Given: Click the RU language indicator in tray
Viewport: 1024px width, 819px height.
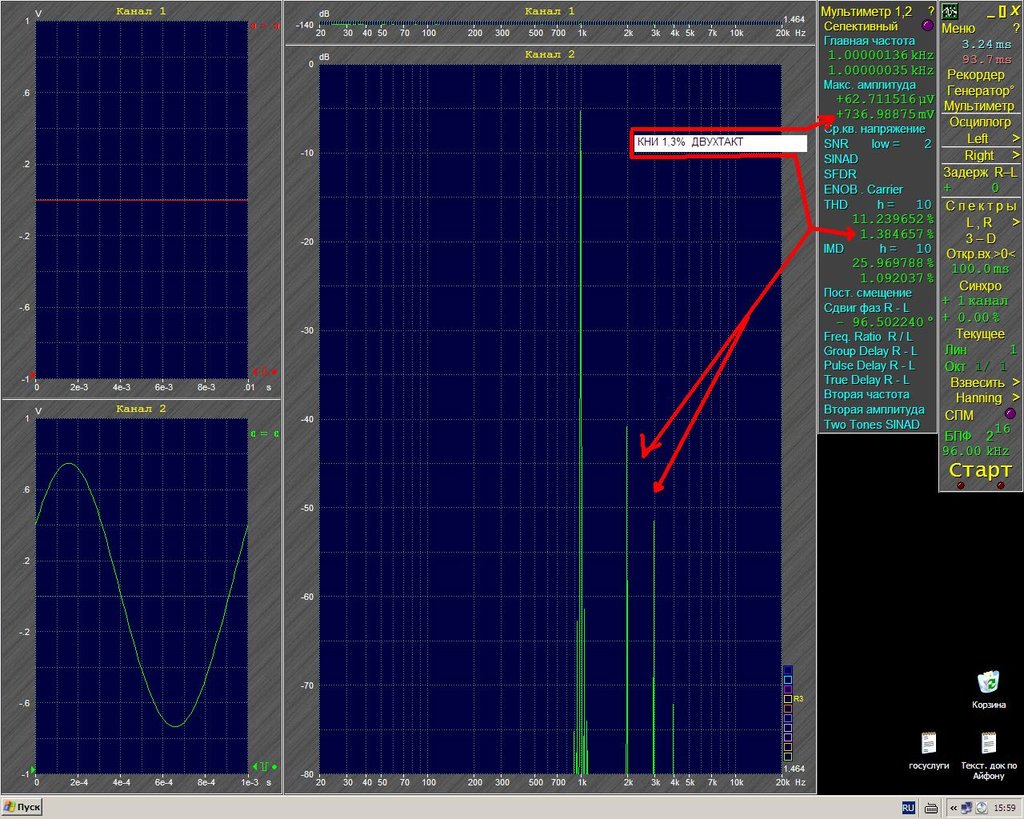Looking at the screenshot, I should (x=908, y=808).
